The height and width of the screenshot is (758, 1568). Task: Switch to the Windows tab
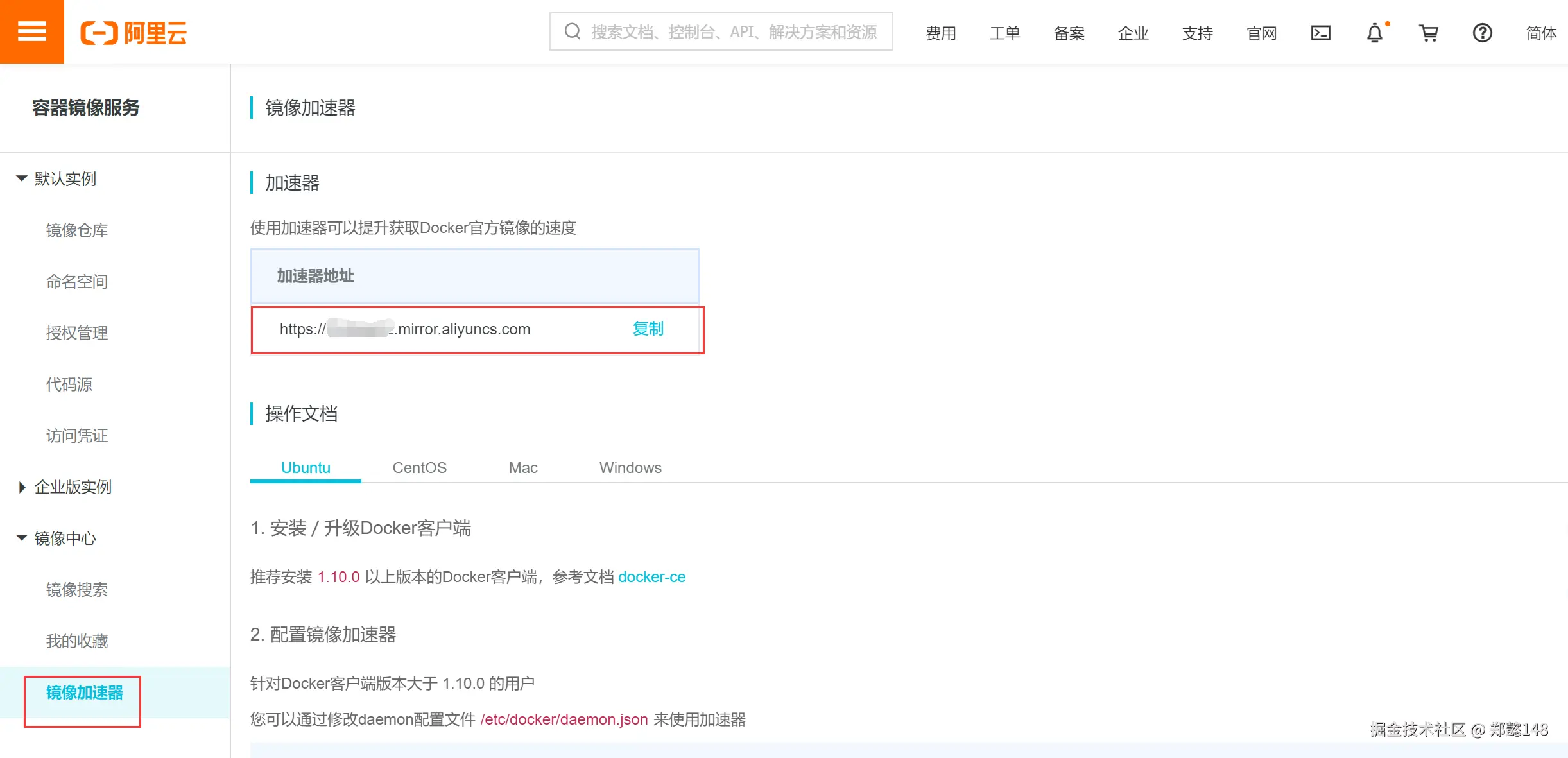pos(630,468)
